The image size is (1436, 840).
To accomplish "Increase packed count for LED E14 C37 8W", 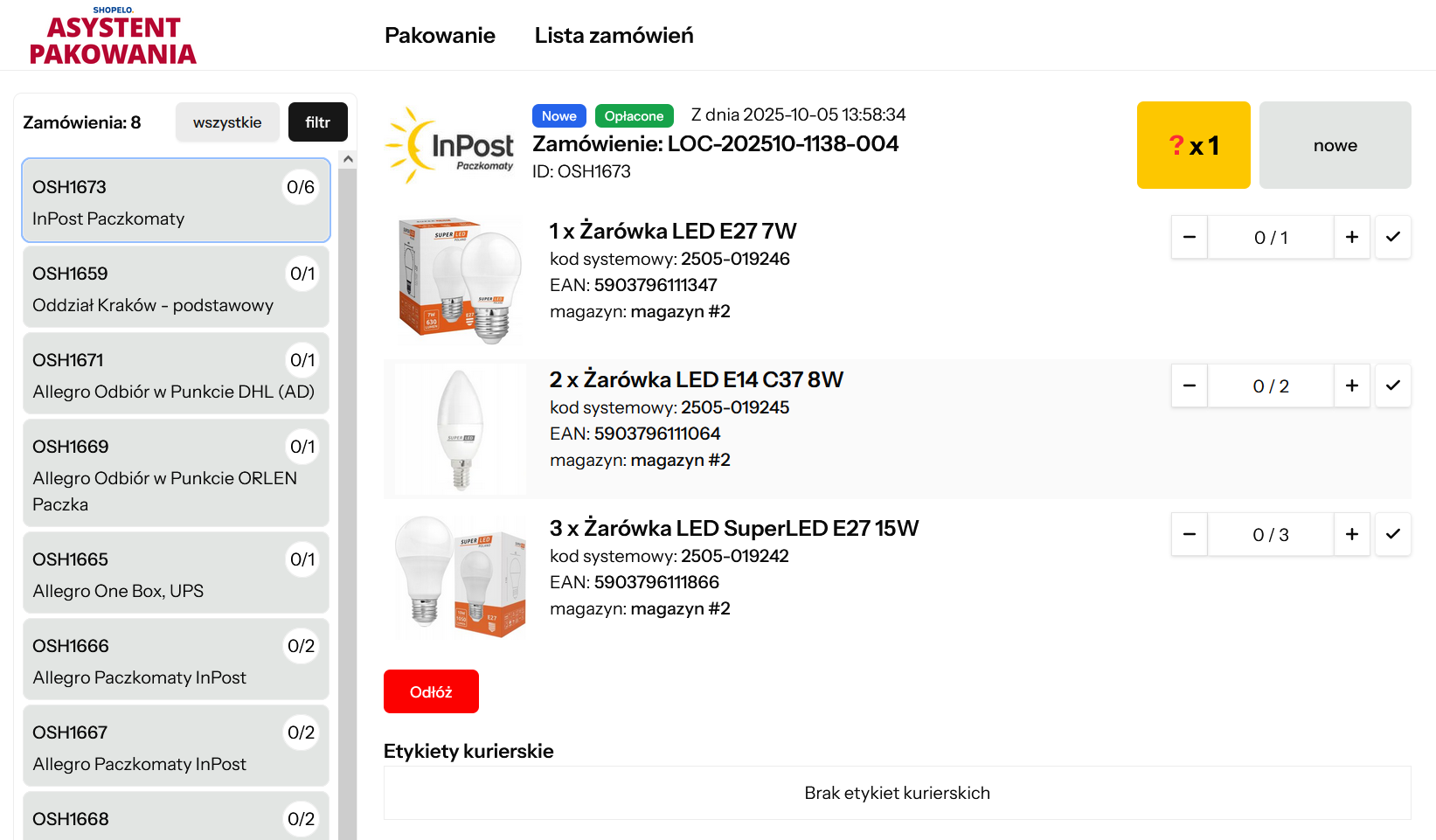I will point(1351,385).
